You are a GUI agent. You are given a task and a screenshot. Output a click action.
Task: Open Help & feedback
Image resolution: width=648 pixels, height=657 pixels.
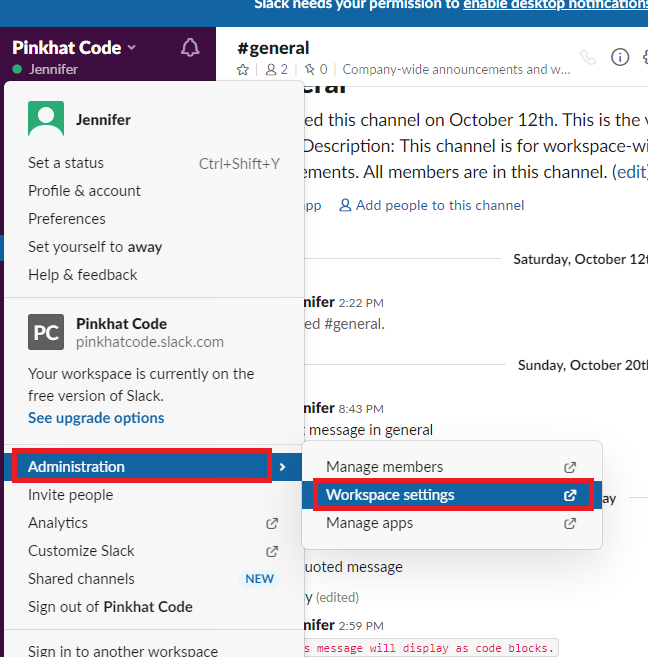coord(154,275)
